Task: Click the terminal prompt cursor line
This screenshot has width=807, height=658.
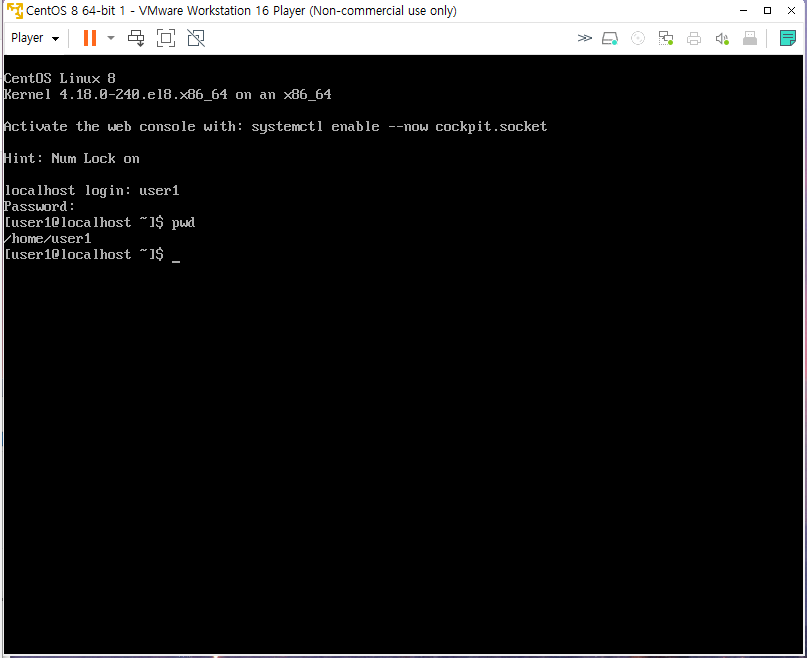Action: (92, 255)
